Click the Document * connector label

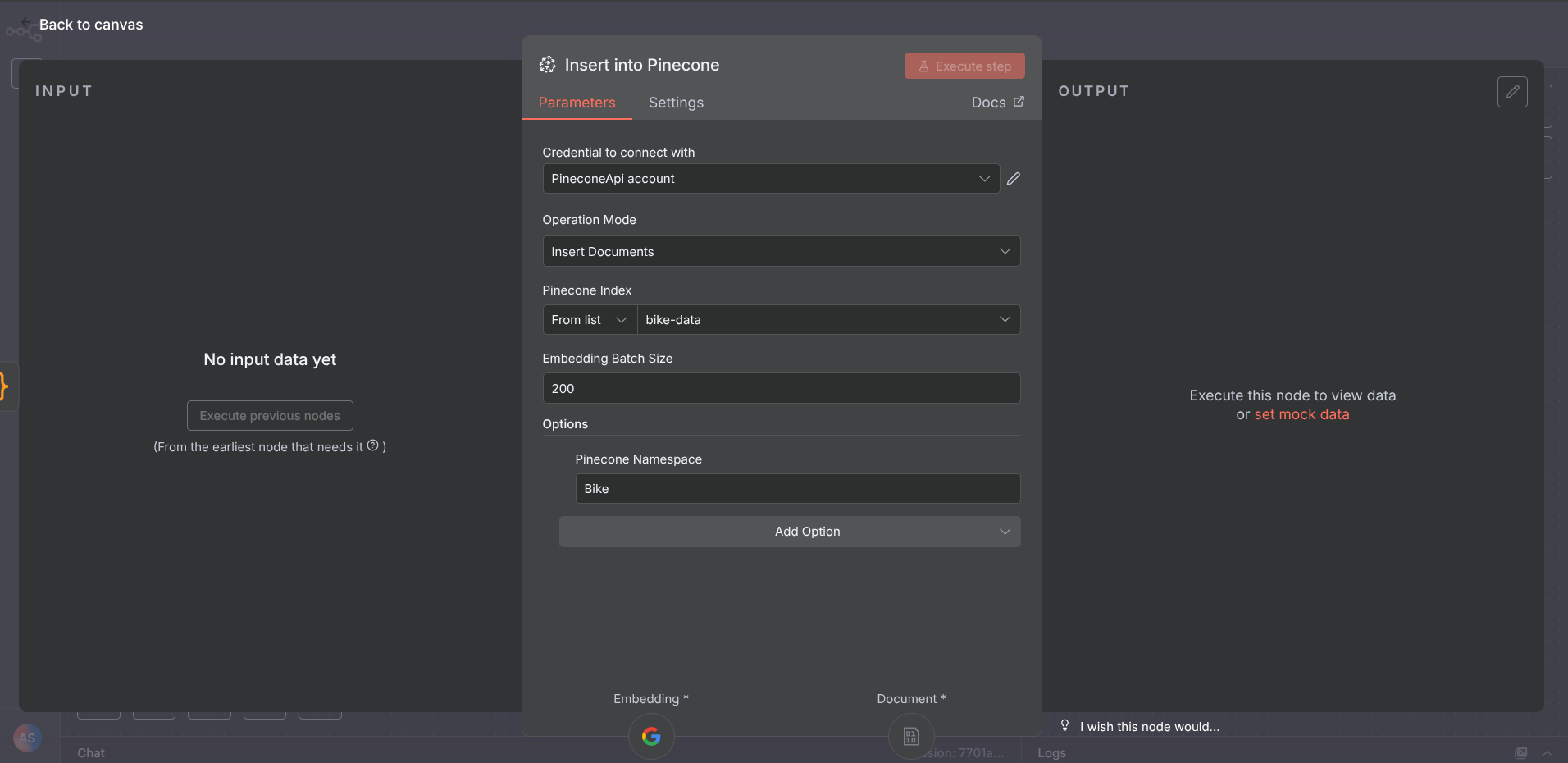tap(911, 699)
